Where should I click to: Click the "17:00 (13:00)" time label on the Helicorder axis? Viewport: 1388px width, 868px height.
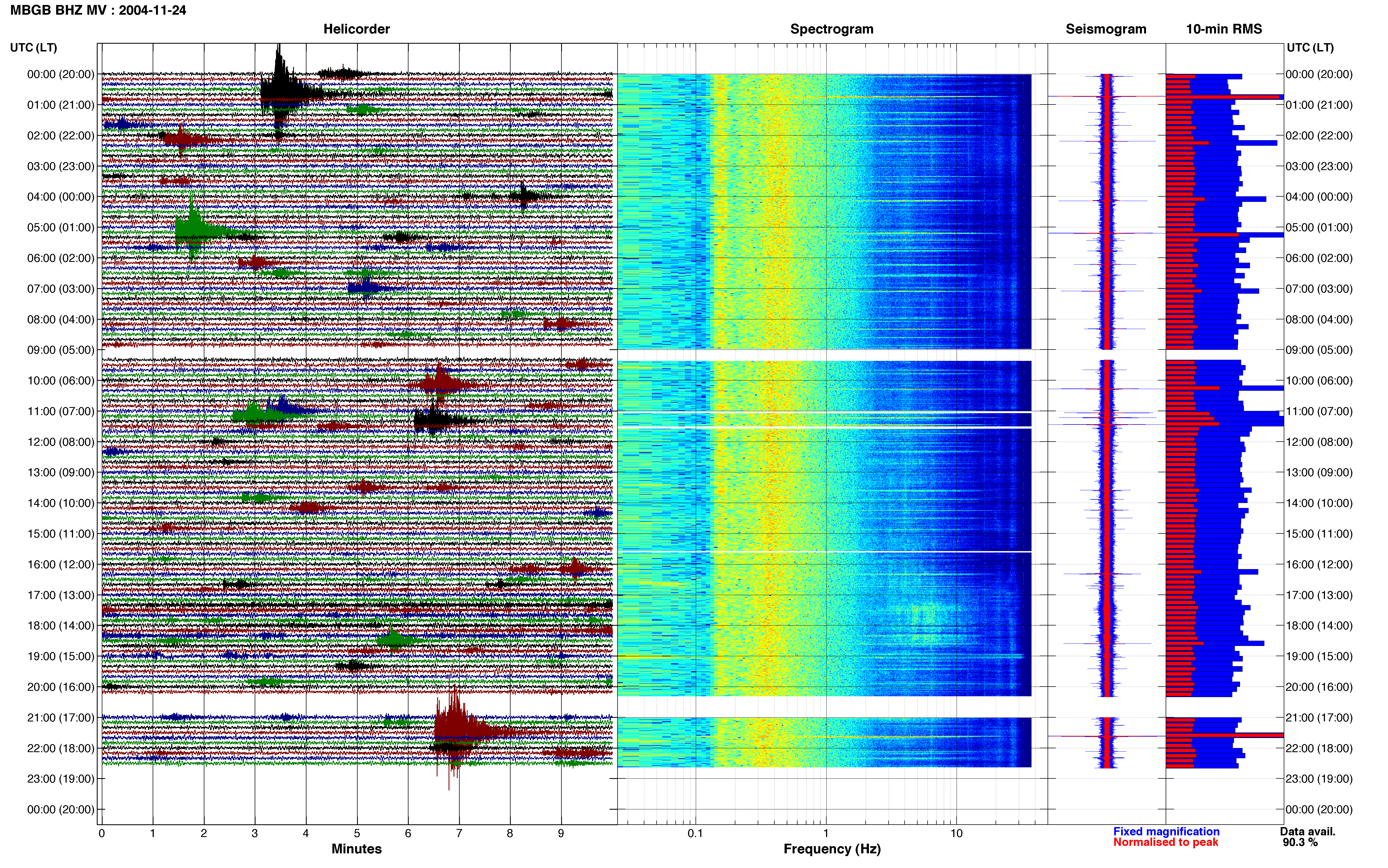(60, 595)
